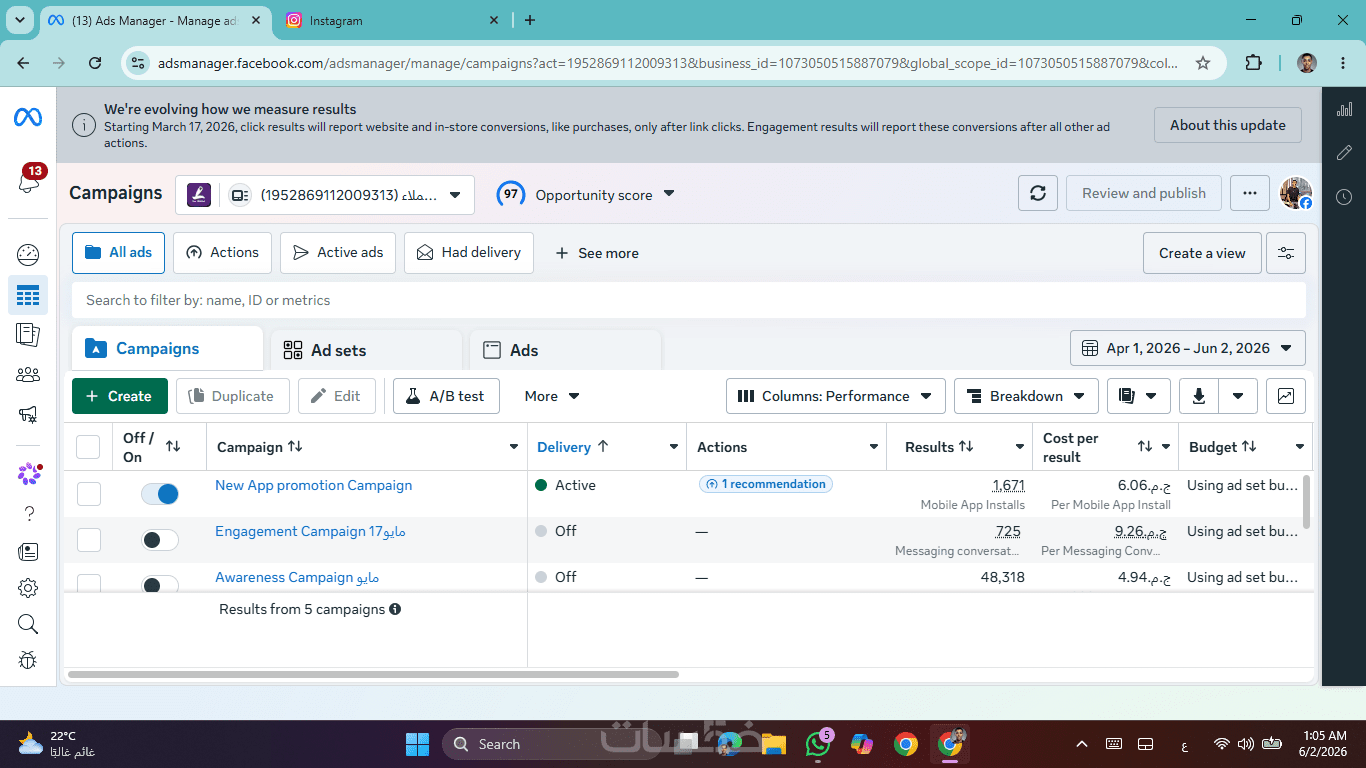
Task: Switch to the Ad sets tab
Action: coord(367,350)
